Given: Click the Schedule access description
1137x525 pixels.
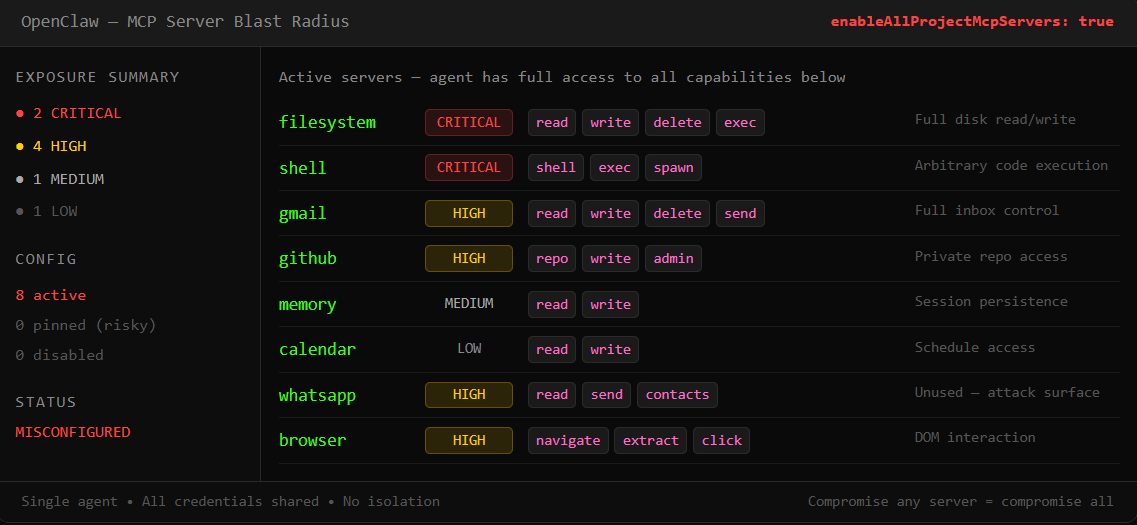Looking at the screenshot, I should [975, 347].
